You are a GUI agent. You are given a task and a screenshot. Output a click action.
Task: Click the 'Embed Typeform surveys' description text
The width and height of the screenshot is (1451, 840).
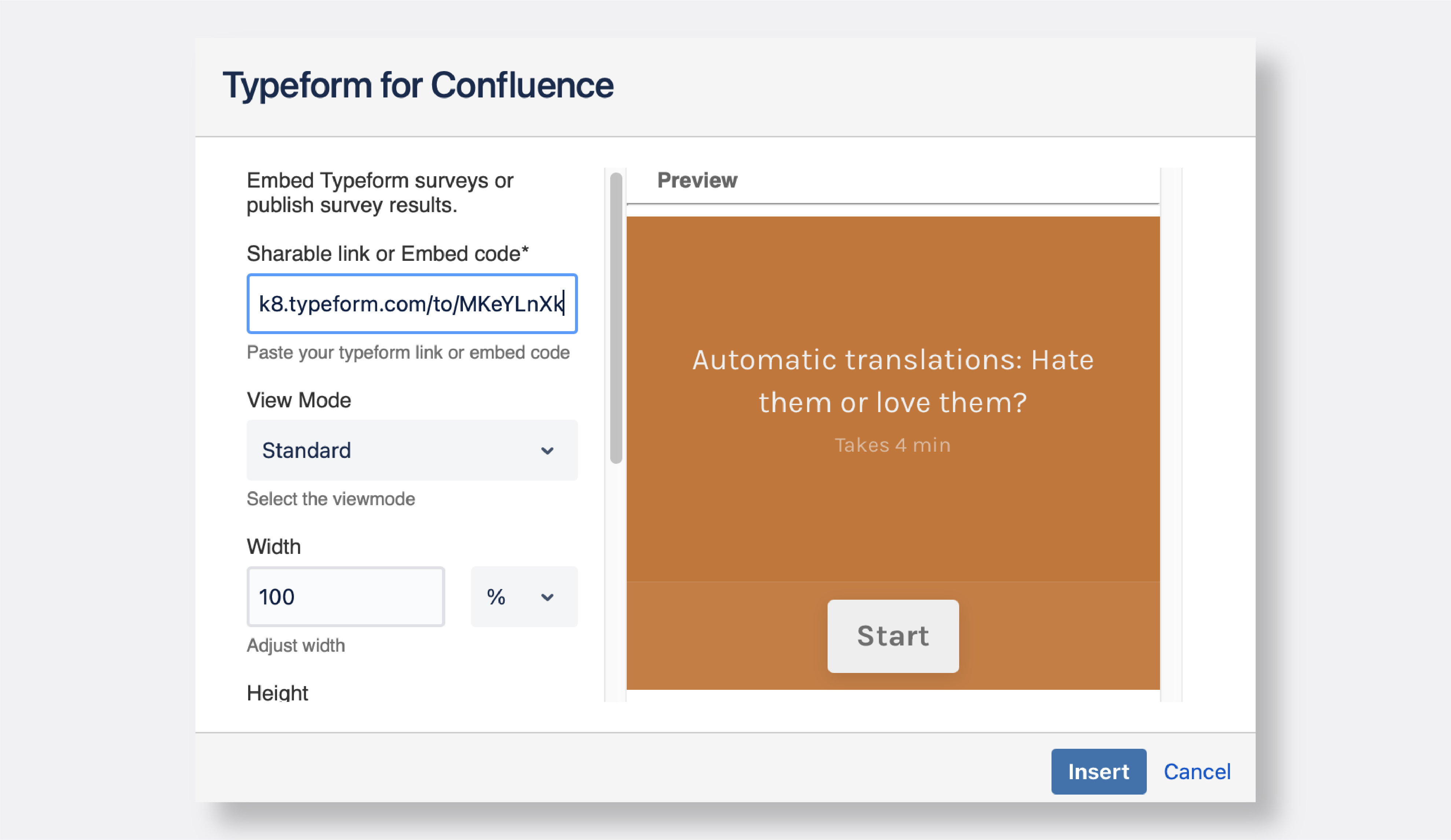pos(380,193)
